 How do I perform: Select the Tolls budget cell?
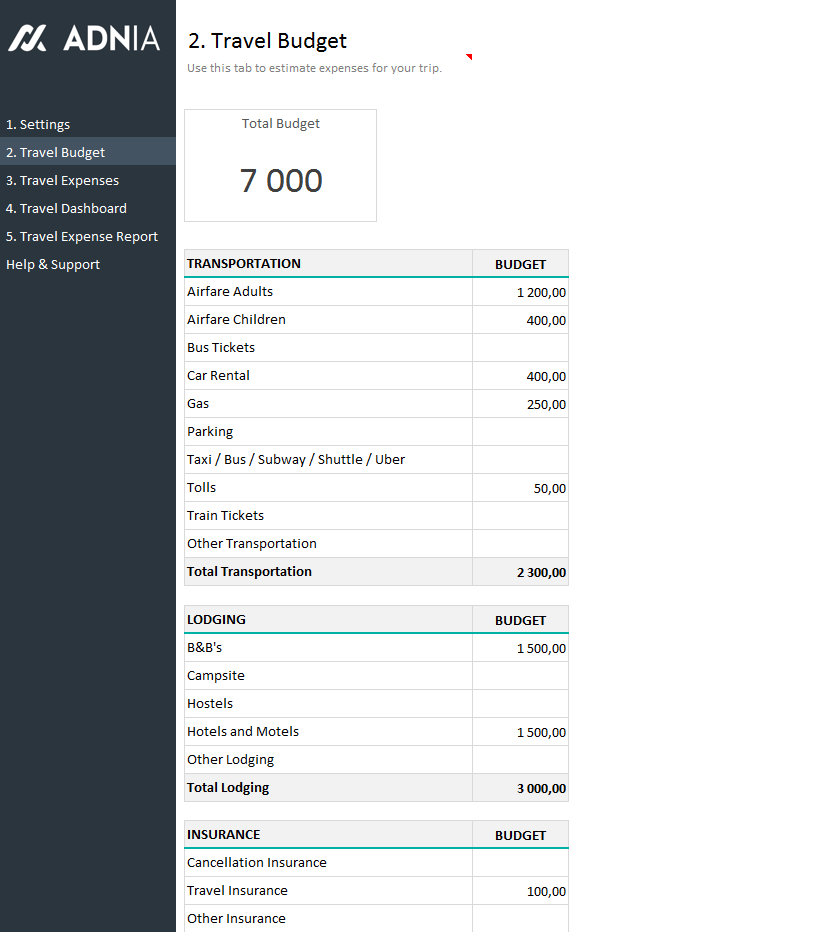(520, 488)
